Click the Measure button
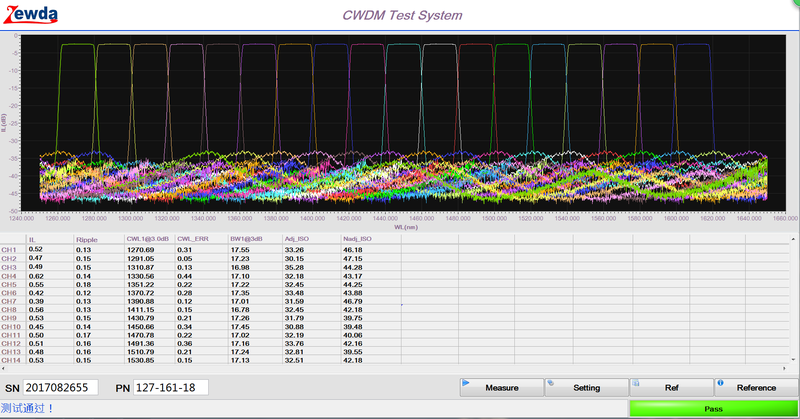Viewport: 800px width, 419px height. [502, 387]
